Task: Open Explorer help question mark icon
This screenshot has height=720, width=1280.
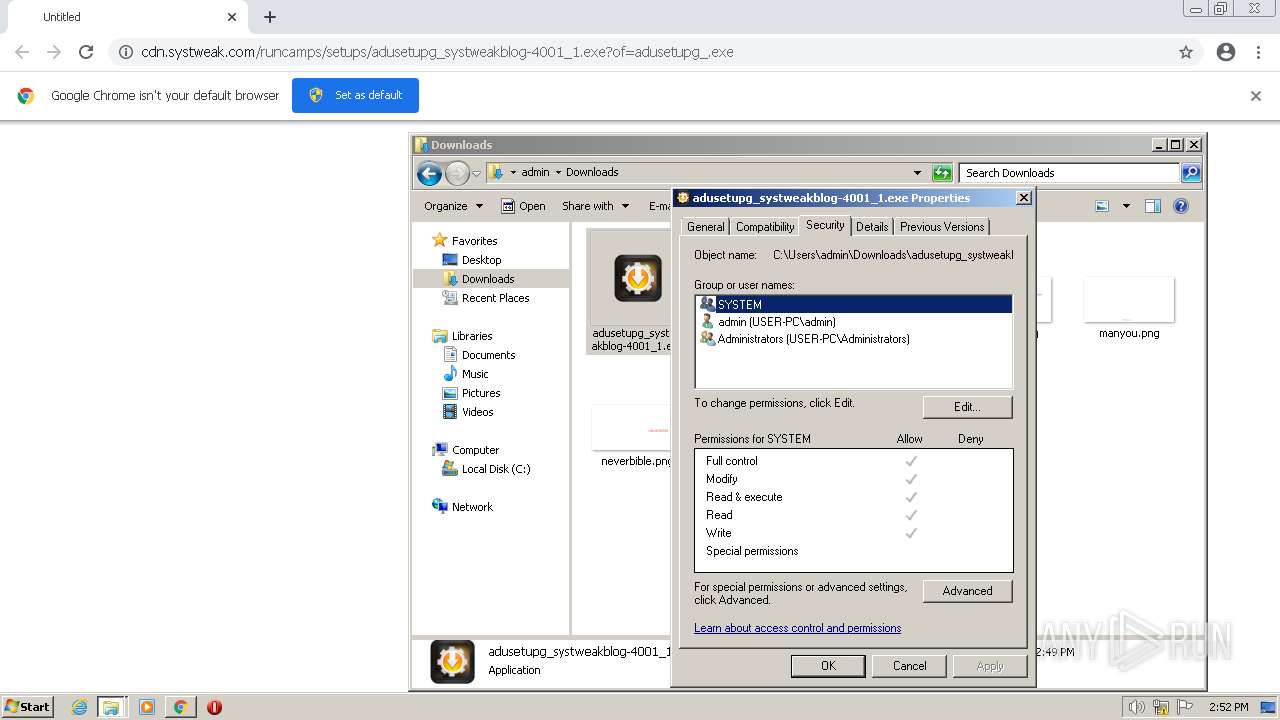Action: click(x=1181, y=206)
